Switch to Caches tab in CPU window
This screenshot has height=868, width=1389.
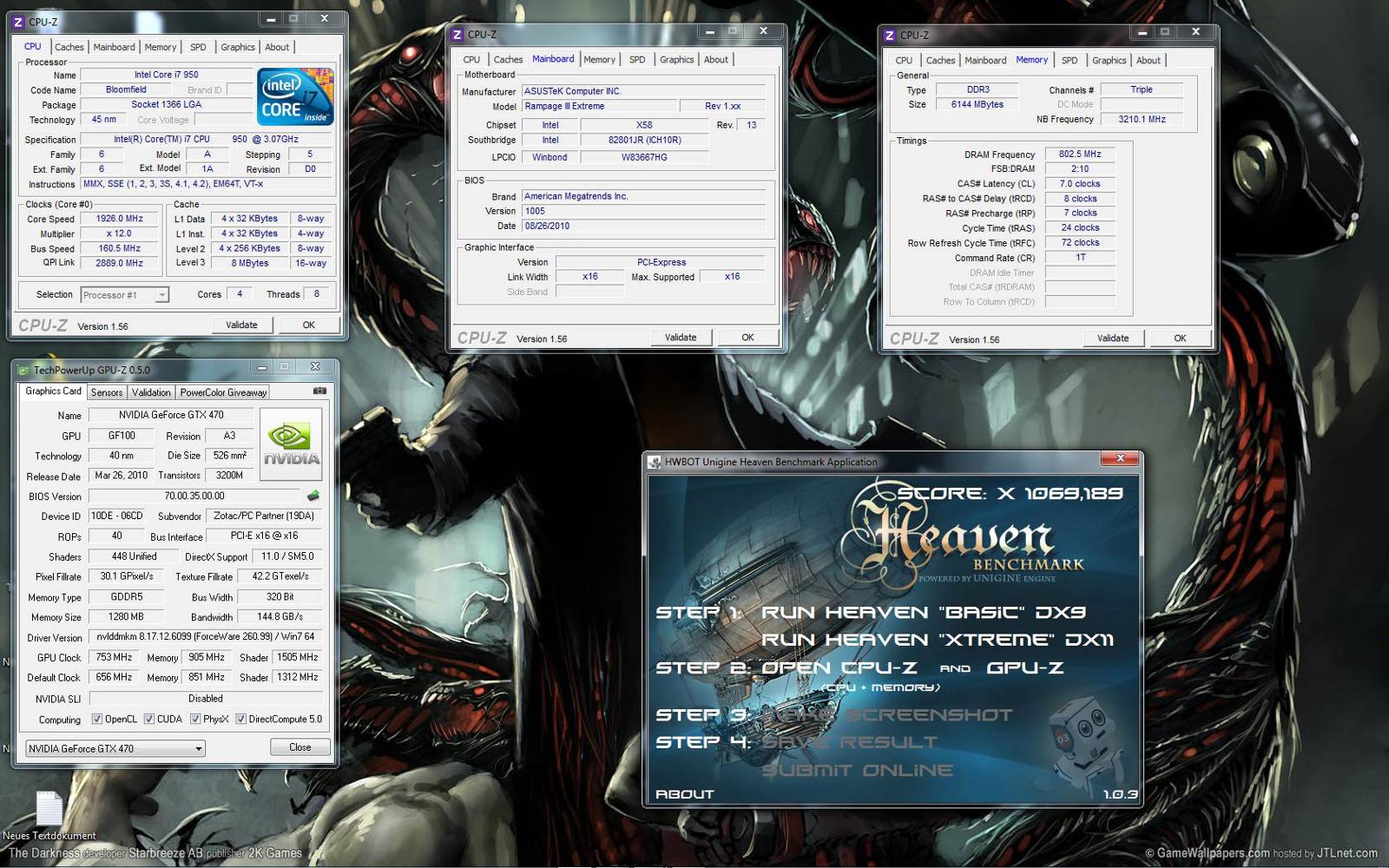coord(69,47)
